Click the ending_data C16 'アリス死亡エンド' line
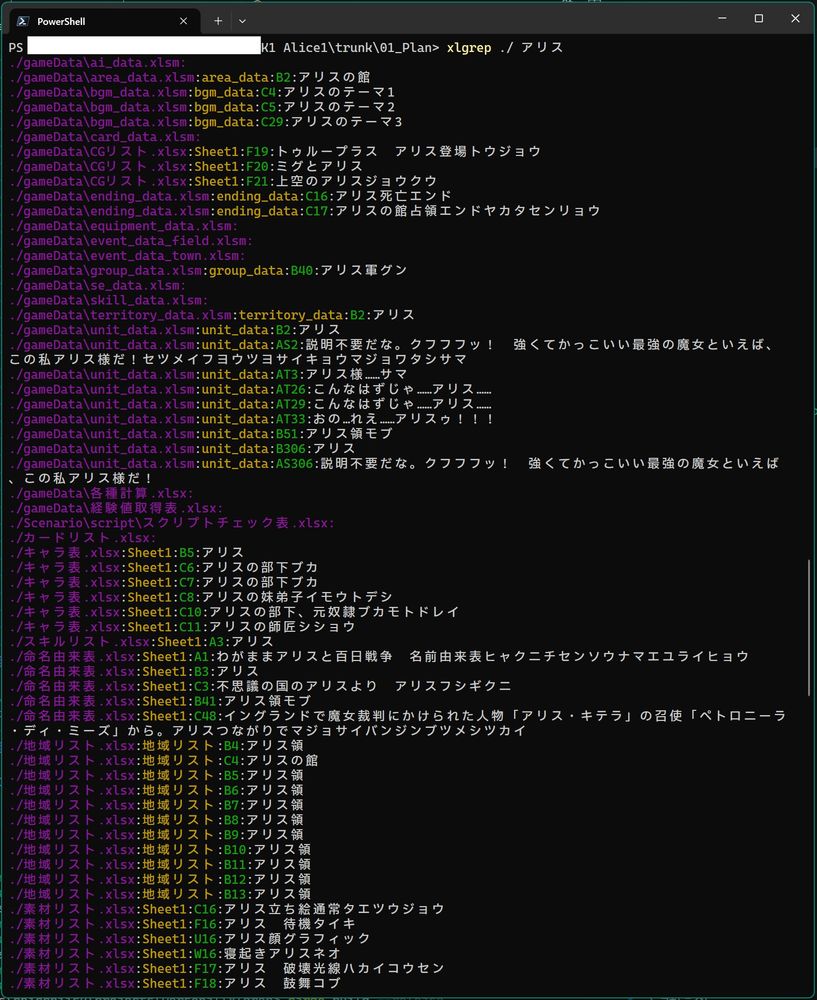Viewport: 817px width, 1000px height. [230, 196]
